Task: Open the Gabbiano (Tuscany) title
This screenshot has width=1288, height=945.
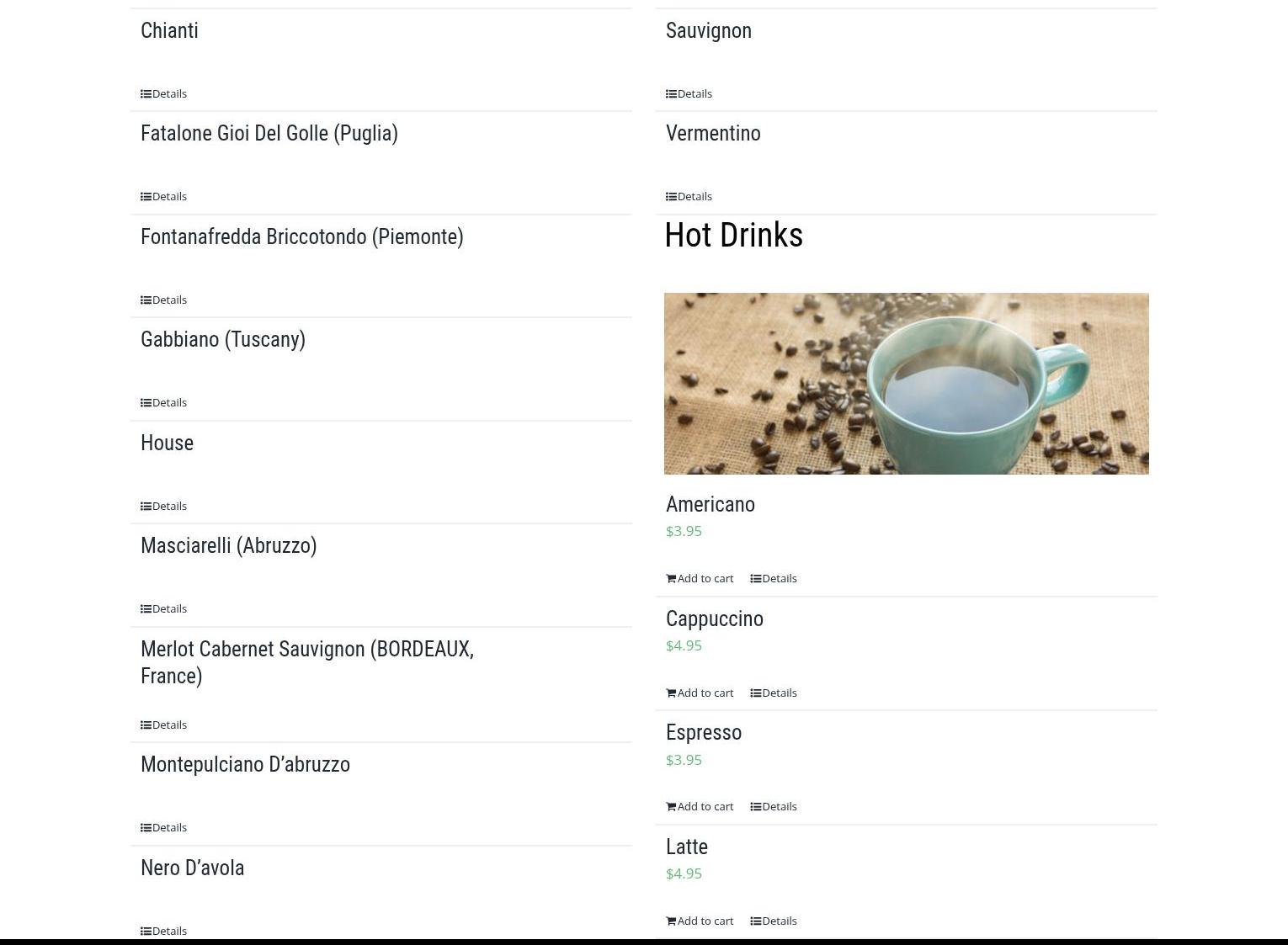Action: coord(223,340)
